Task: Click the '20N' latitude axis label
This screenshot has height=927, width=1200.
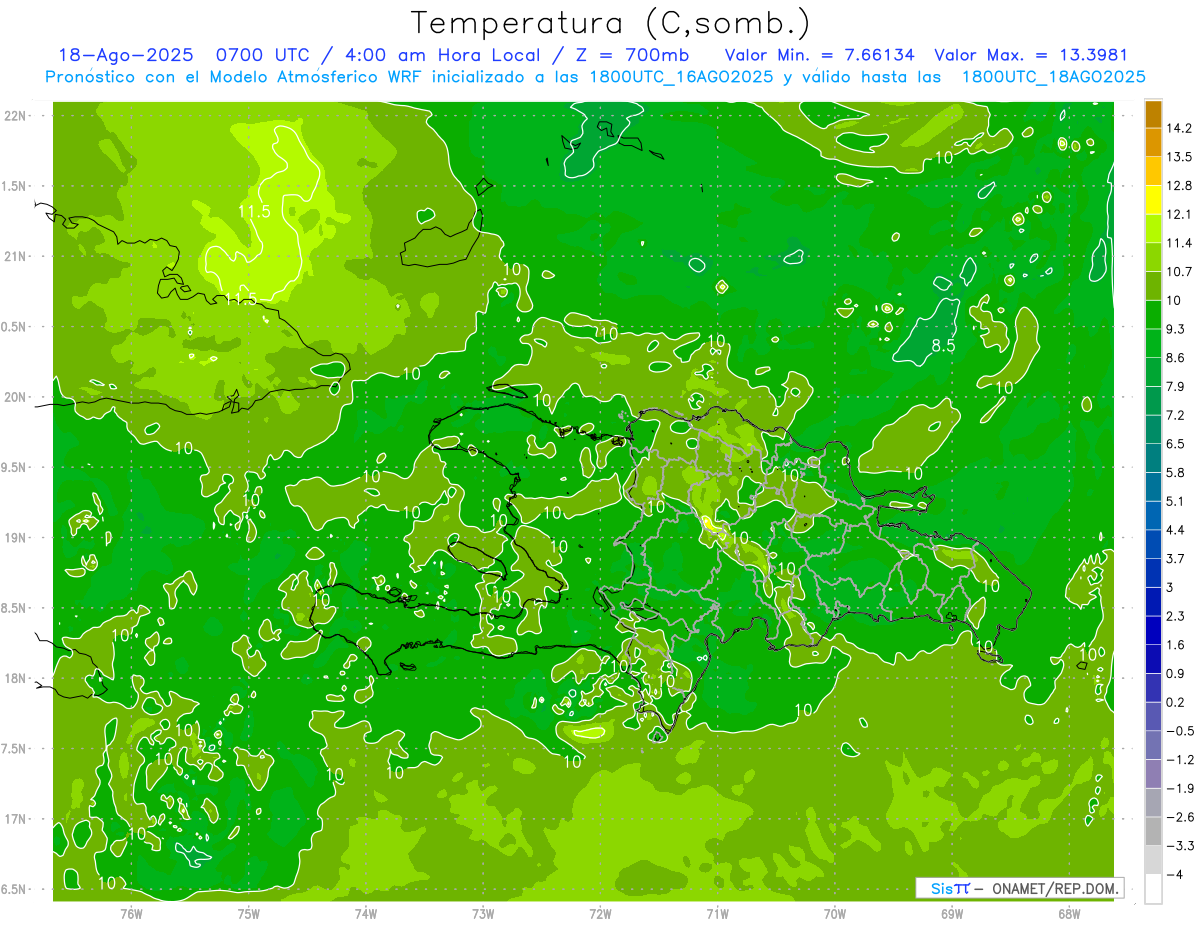Action: point(17,397)
